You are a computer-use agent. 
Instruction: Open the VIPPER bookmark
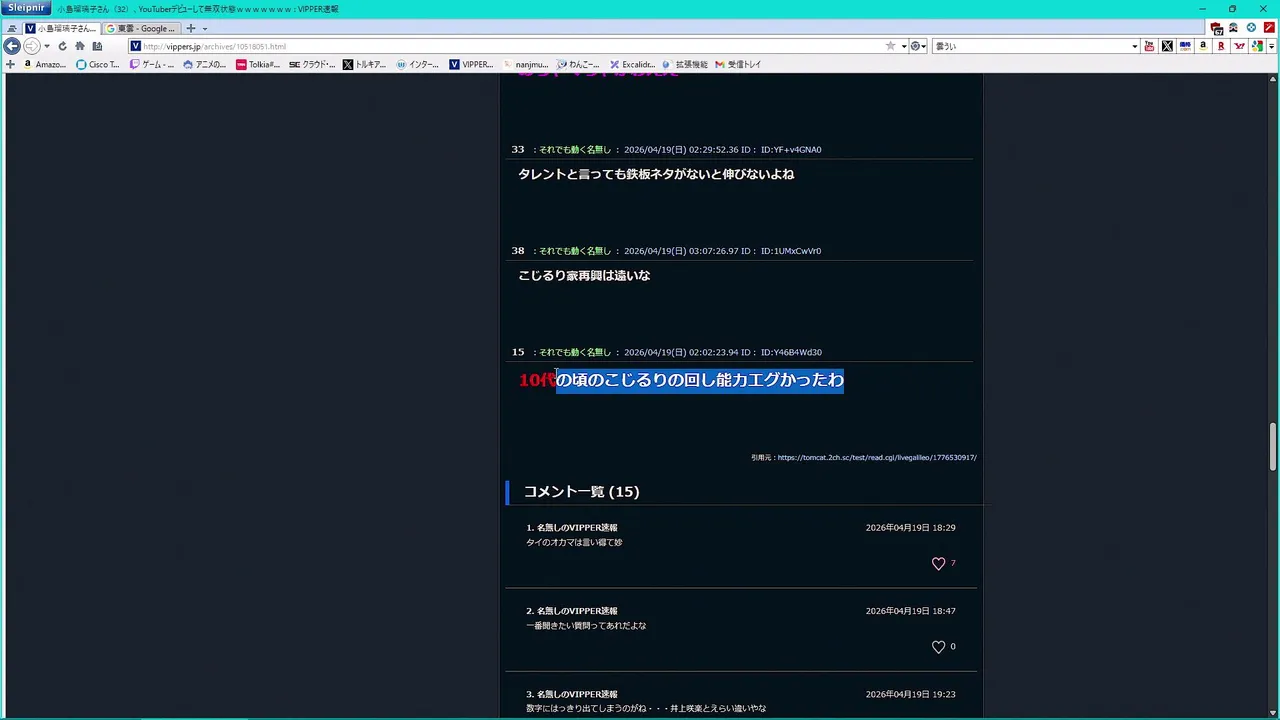point(471,64)
